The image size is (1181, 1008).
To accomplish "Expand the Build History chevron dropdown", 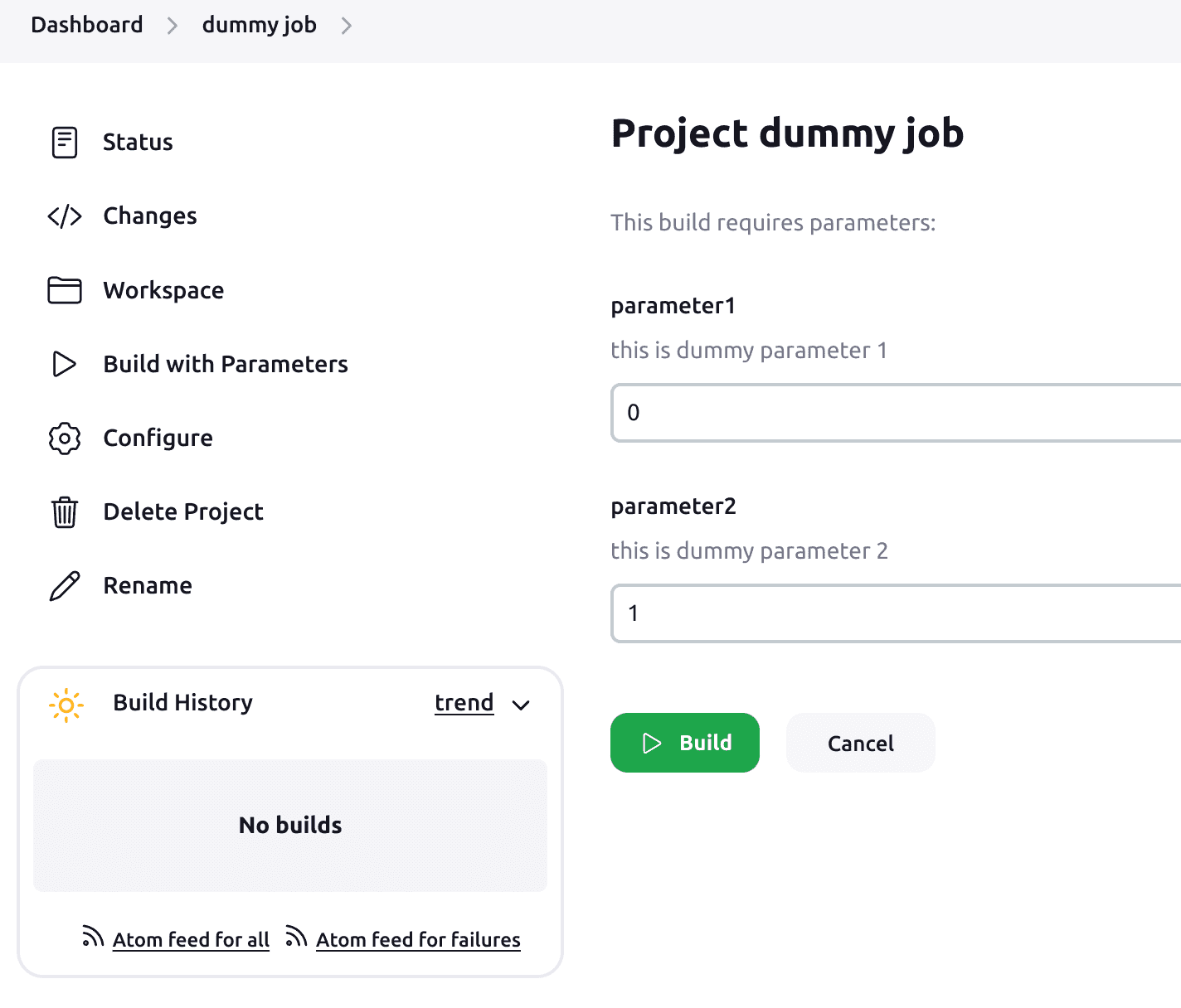I will click(521, 705).
